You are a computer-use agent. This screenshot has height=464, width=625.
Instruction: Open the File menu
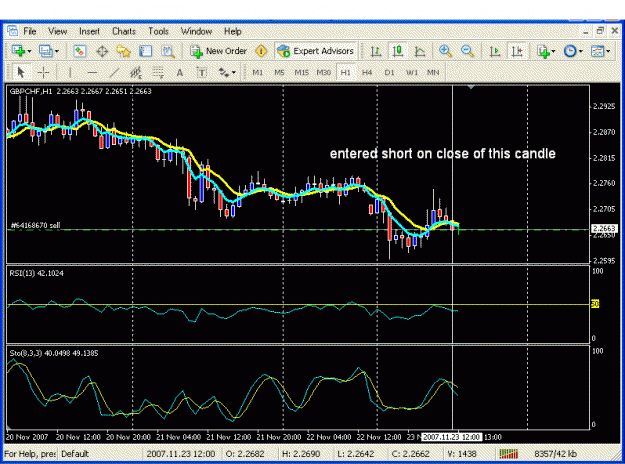coord(29,31)
